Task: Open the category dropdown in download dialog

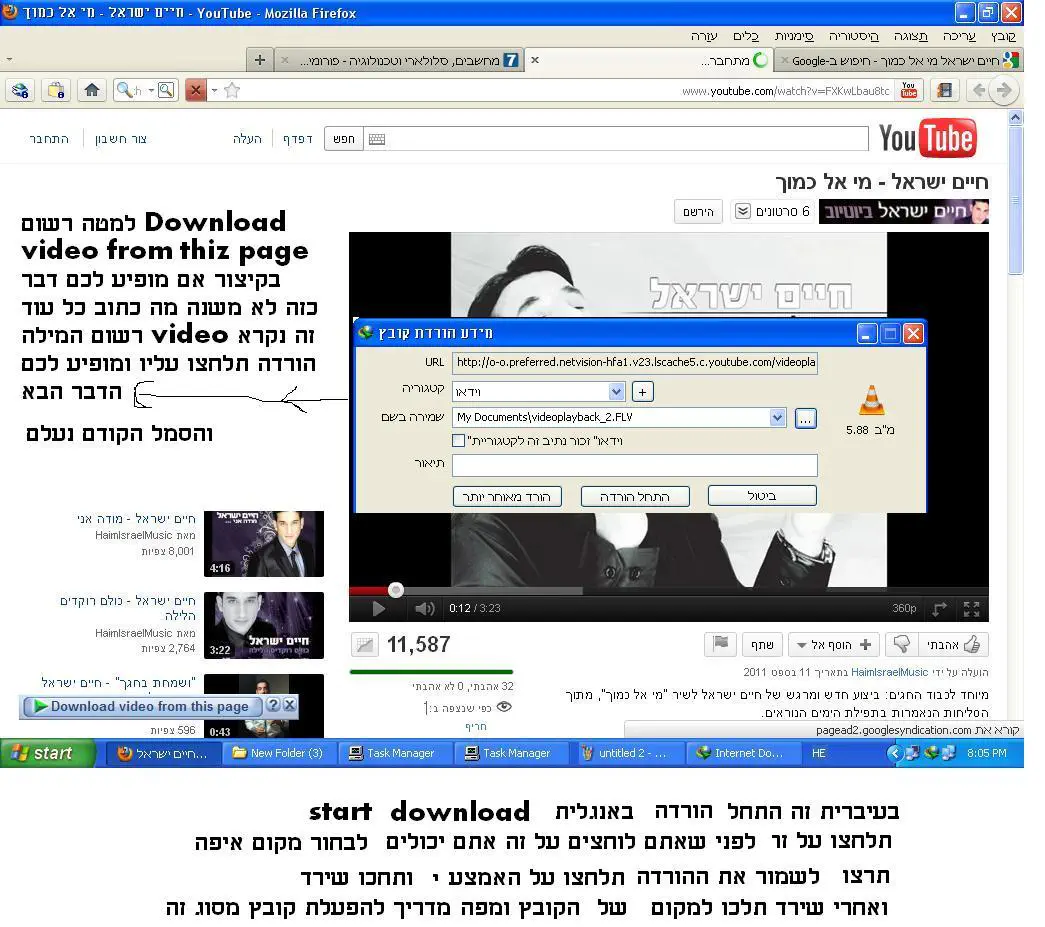Action: tap(616, 391)
